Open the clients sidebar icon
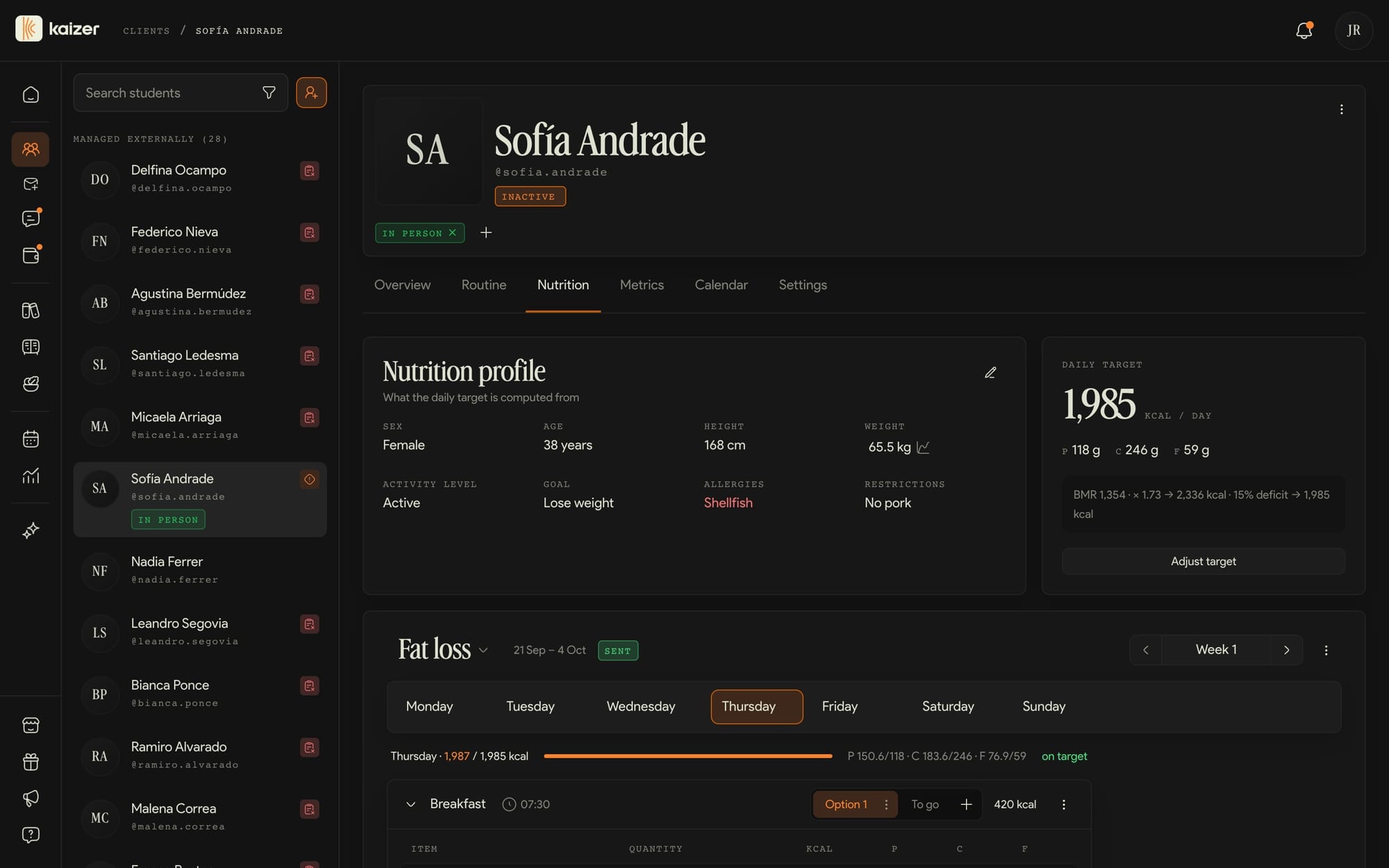1389x868 pixels. pyautogui.click(x=31, y=149)
